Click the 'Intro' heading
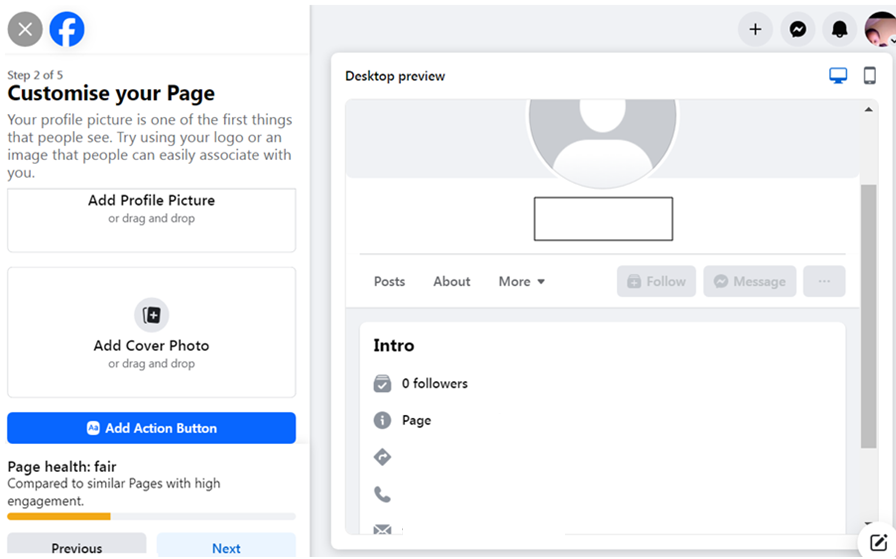Screen dimensions: 896x559 click(394, 345)
